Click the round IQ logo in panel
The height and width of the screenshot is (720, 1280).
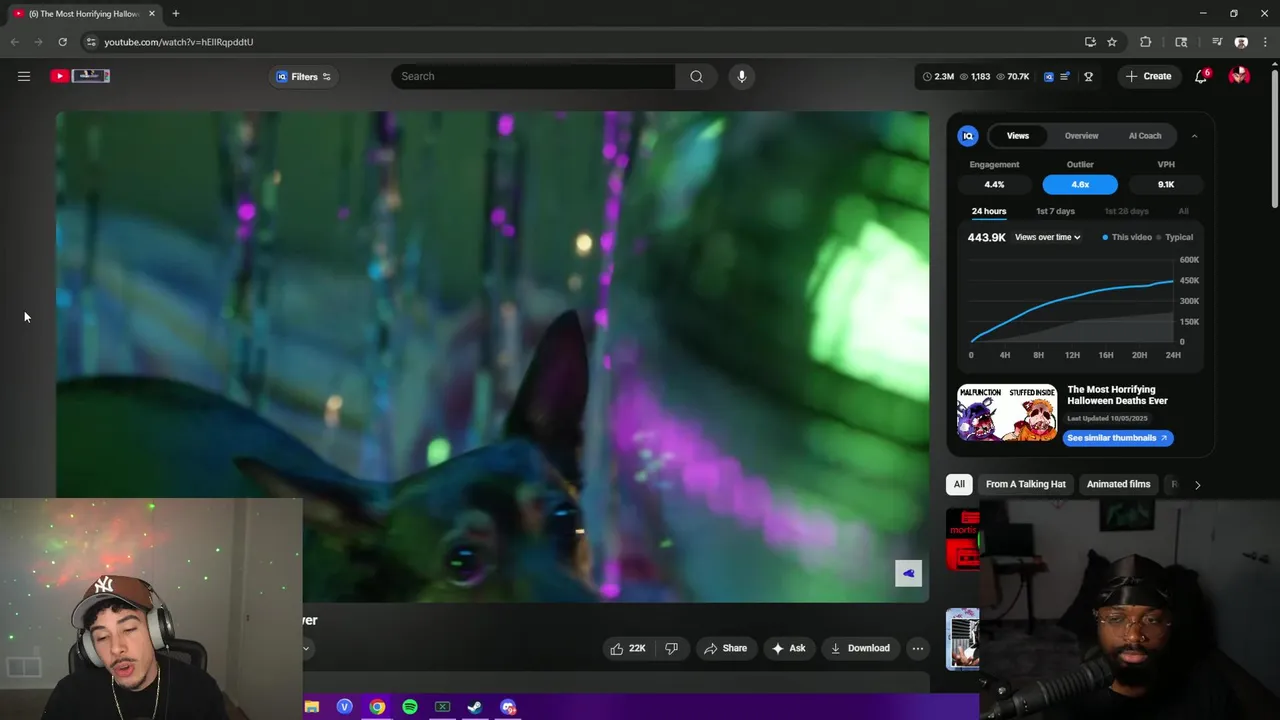coord(967,136)
